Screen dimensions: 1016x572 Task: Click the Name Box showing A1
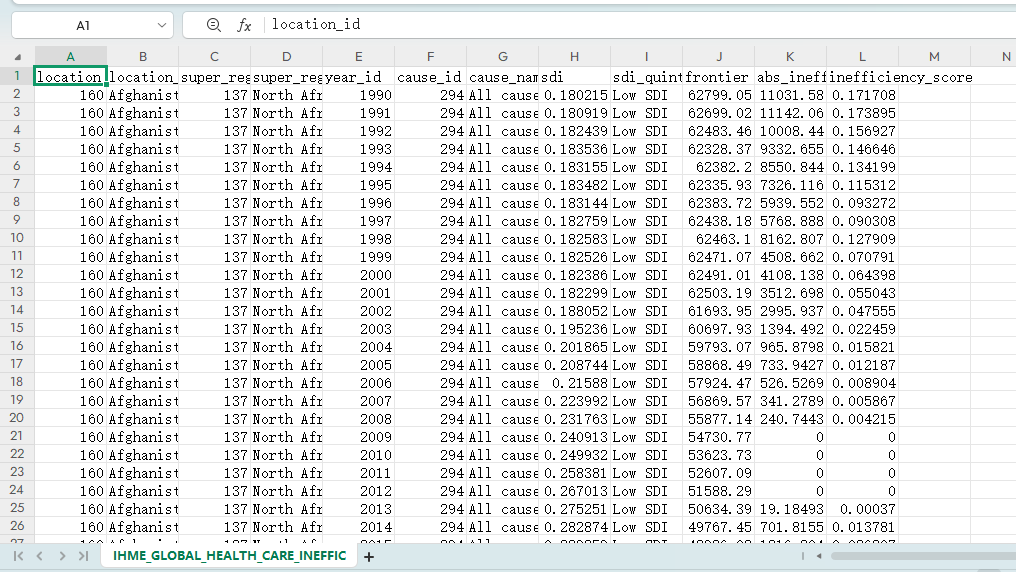(83, 25)
